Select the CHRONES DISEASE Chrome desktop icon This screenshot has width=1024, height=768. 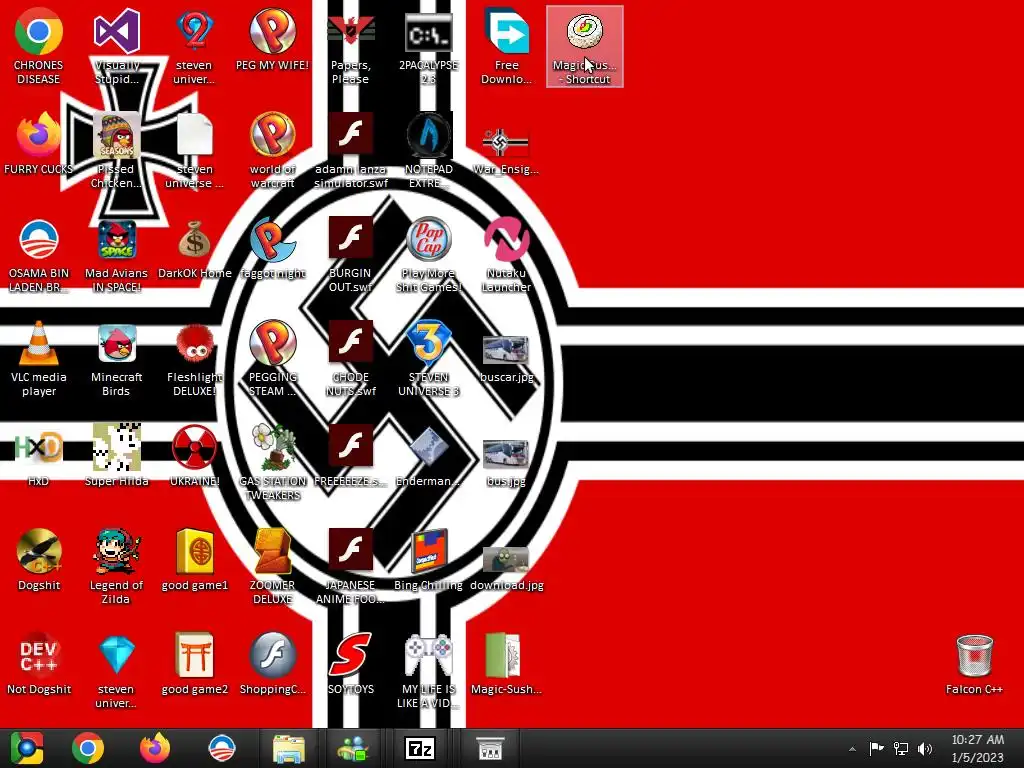point(39,46)
